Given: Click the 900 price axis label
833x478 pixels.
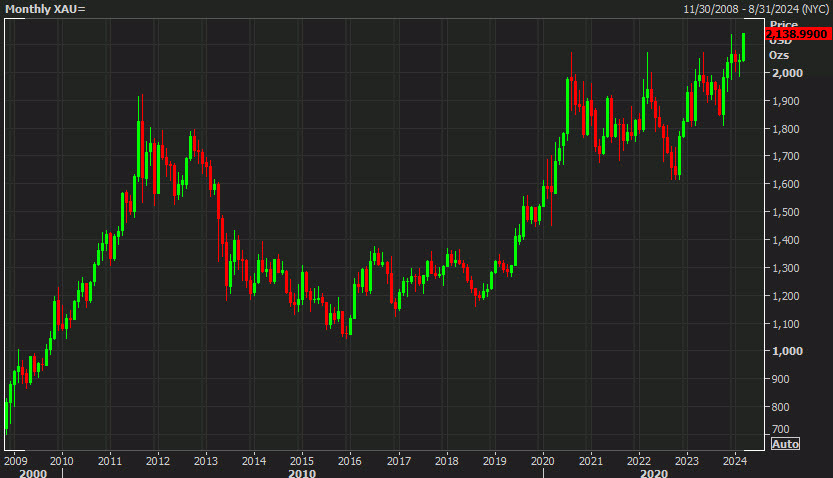Looking at the screenshot, I should pyautogui.click(x=780, y=379).
